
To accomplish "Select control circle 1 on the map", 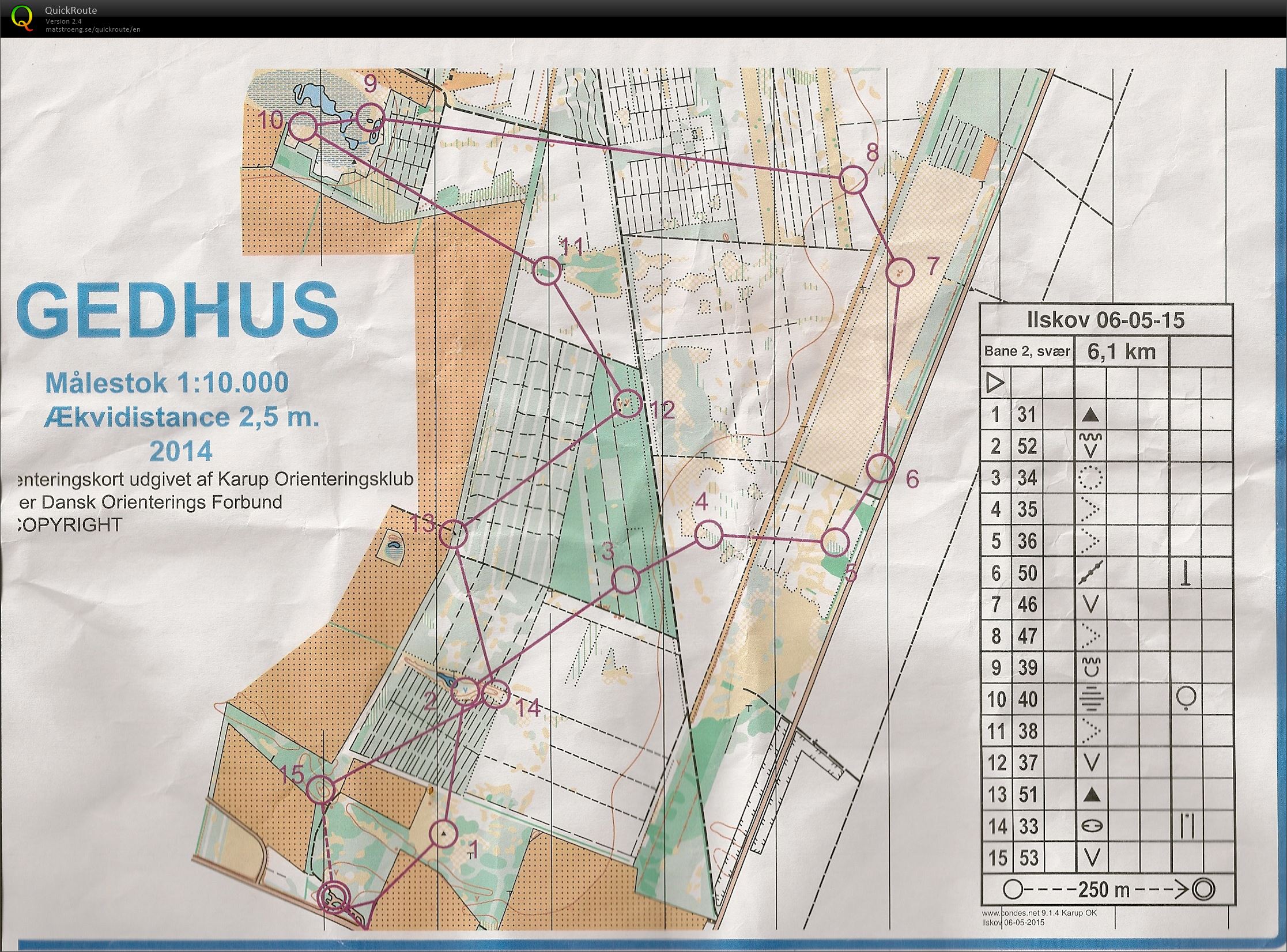I will click(x=443, y=833).
